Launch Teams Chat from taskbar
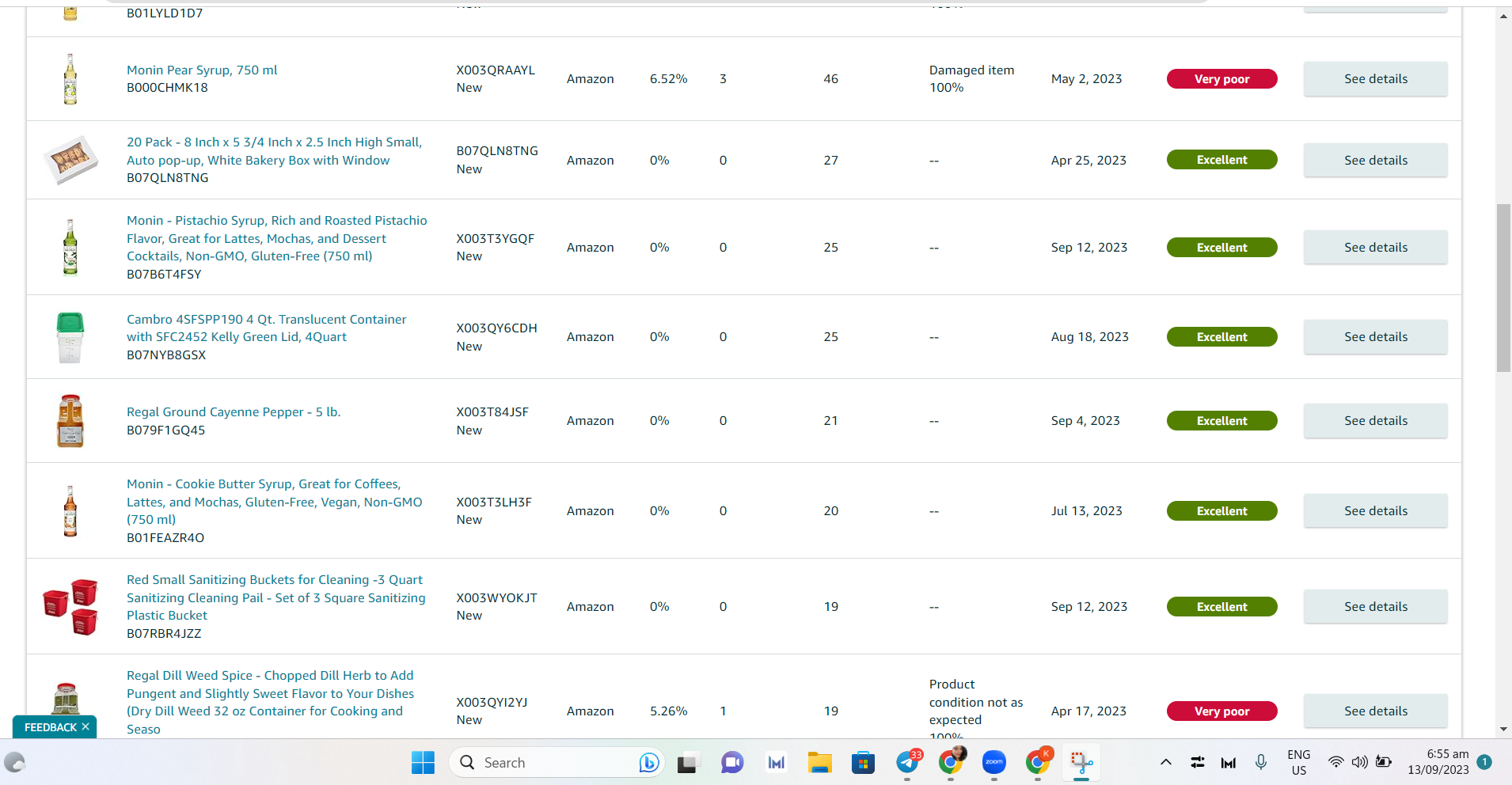Image resolution: width=1512 pixels, height=785 pixels. coord(732,762)
